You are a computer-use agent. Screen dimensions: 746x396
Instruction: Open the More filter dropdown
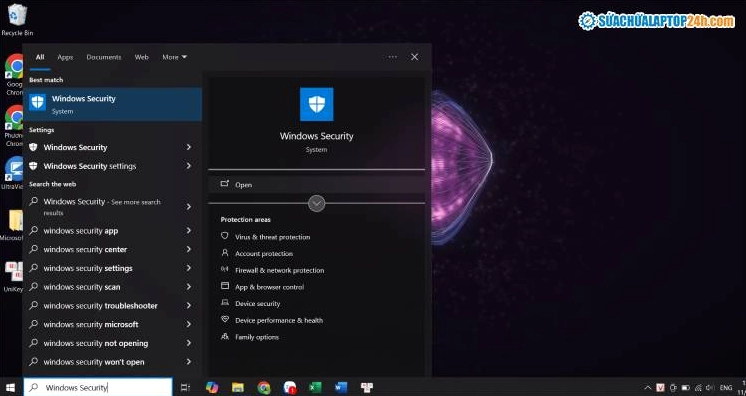174,57
